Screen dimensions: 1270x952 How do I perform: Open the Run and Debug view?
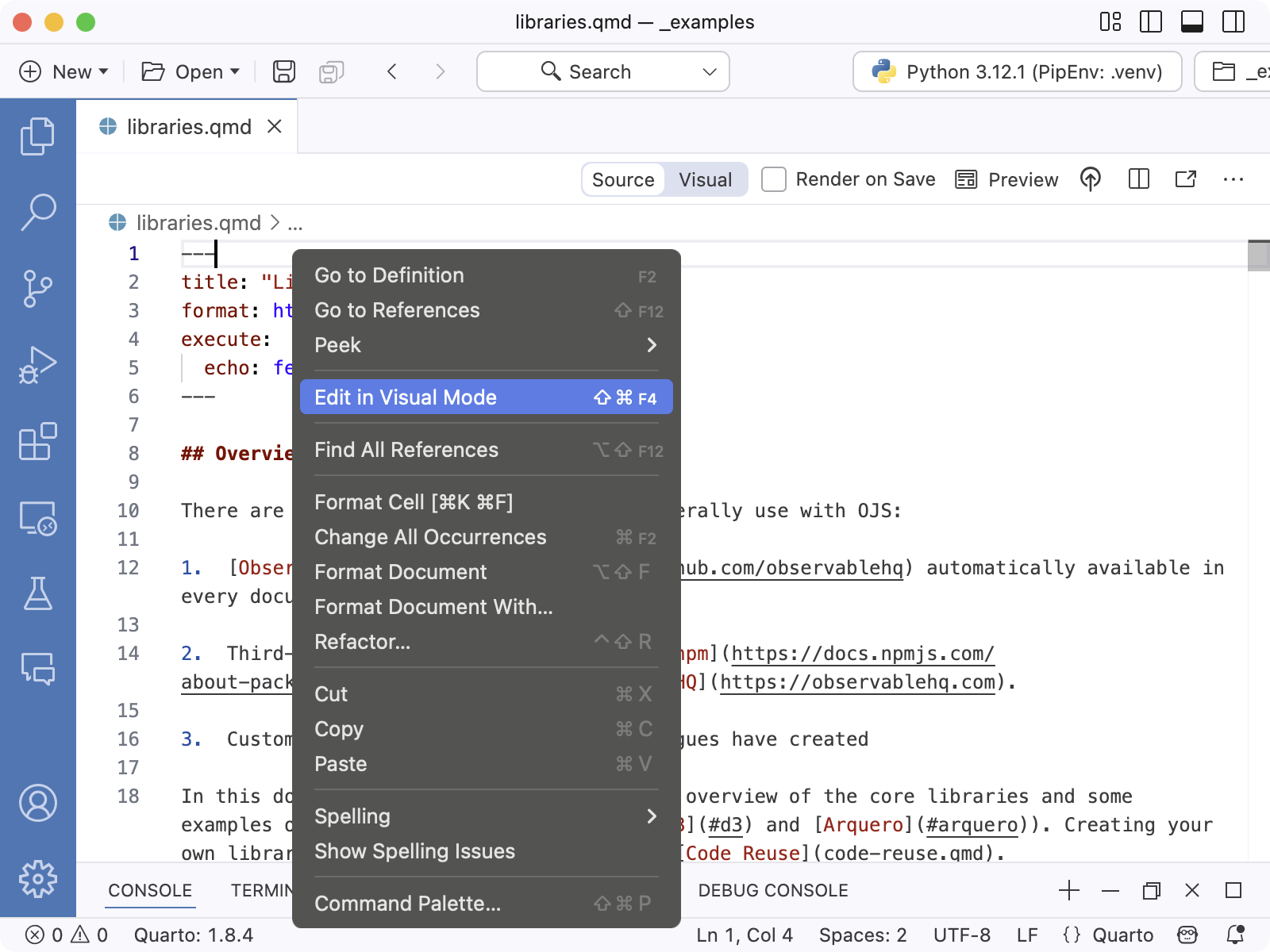[x=37, y=364]
